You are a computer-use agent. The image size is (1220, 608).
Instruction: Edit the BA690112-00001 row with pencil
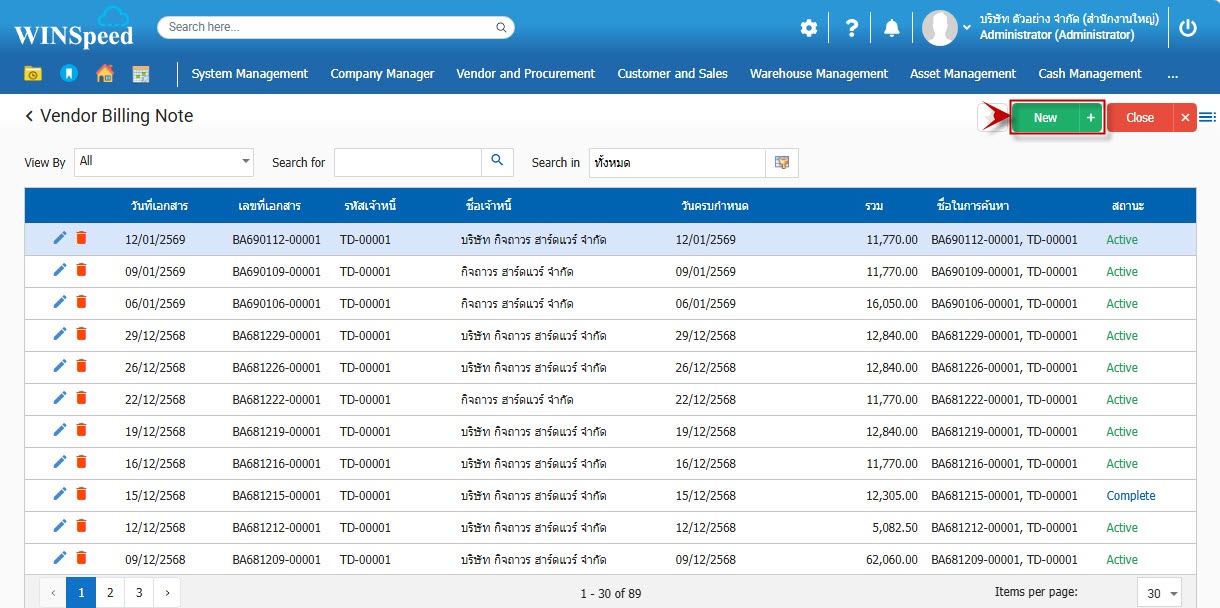coord(60,238)
